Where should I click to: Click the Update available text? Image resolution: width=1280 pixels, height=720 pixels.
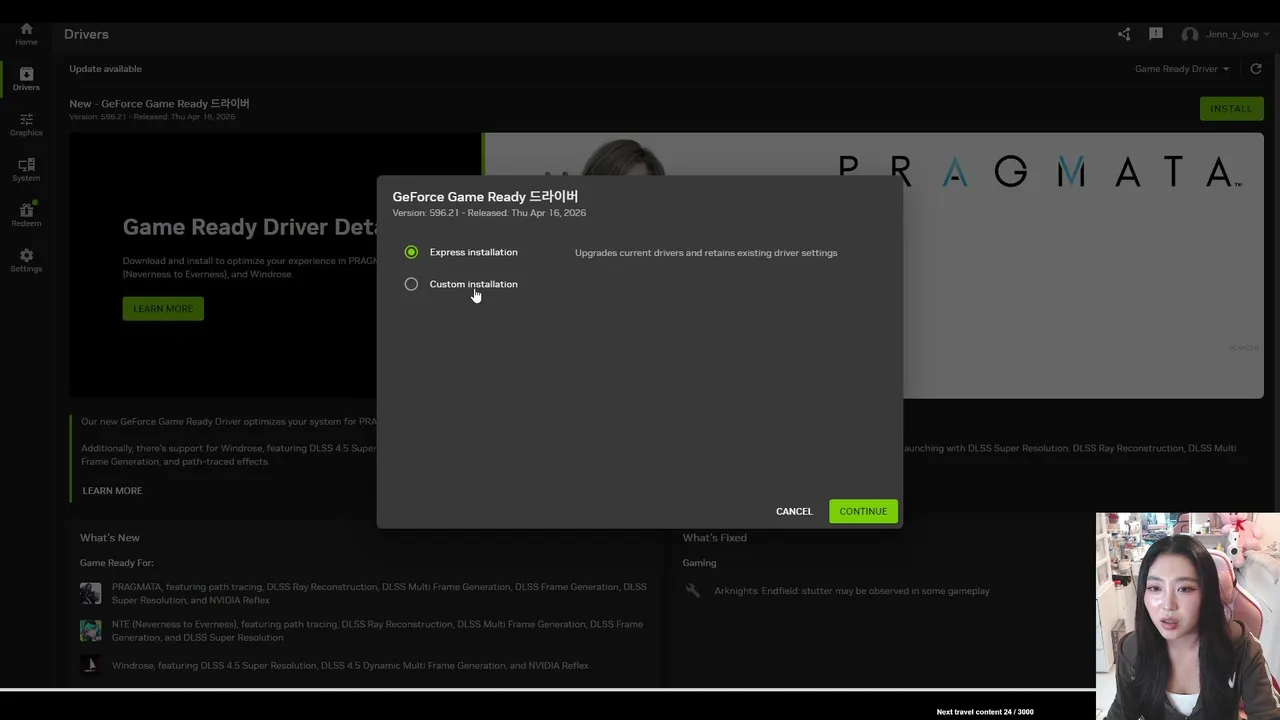(105, 69)
